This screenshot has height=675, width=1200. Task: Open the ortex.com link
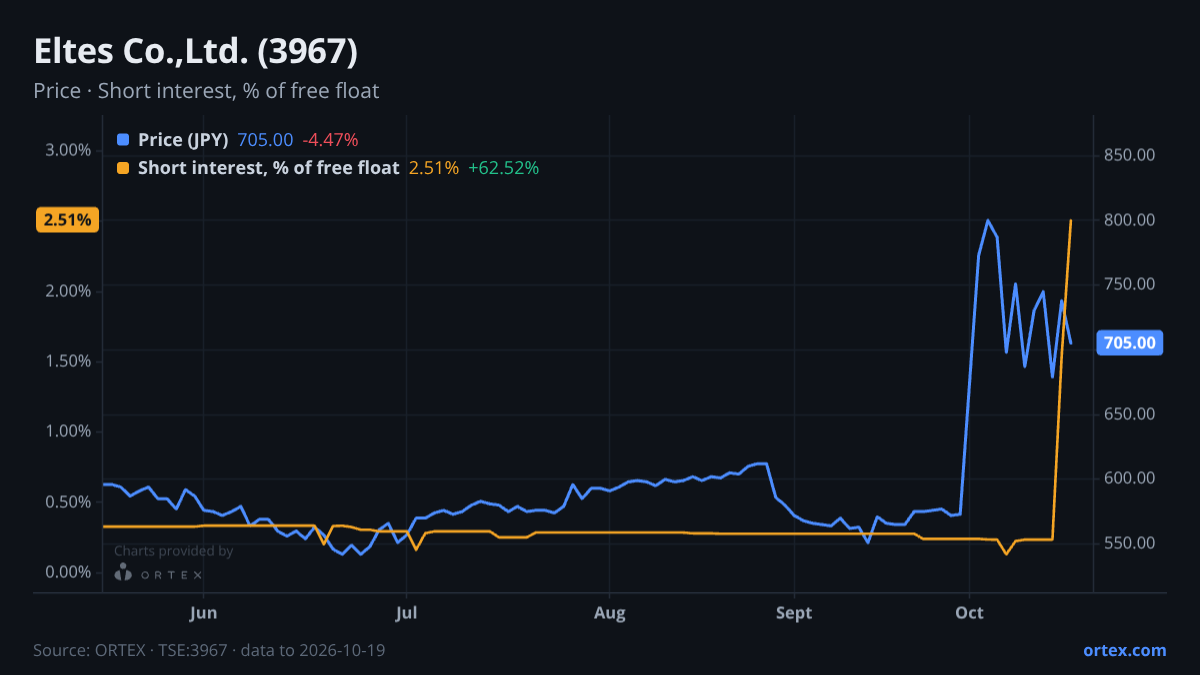[1124, 650]
